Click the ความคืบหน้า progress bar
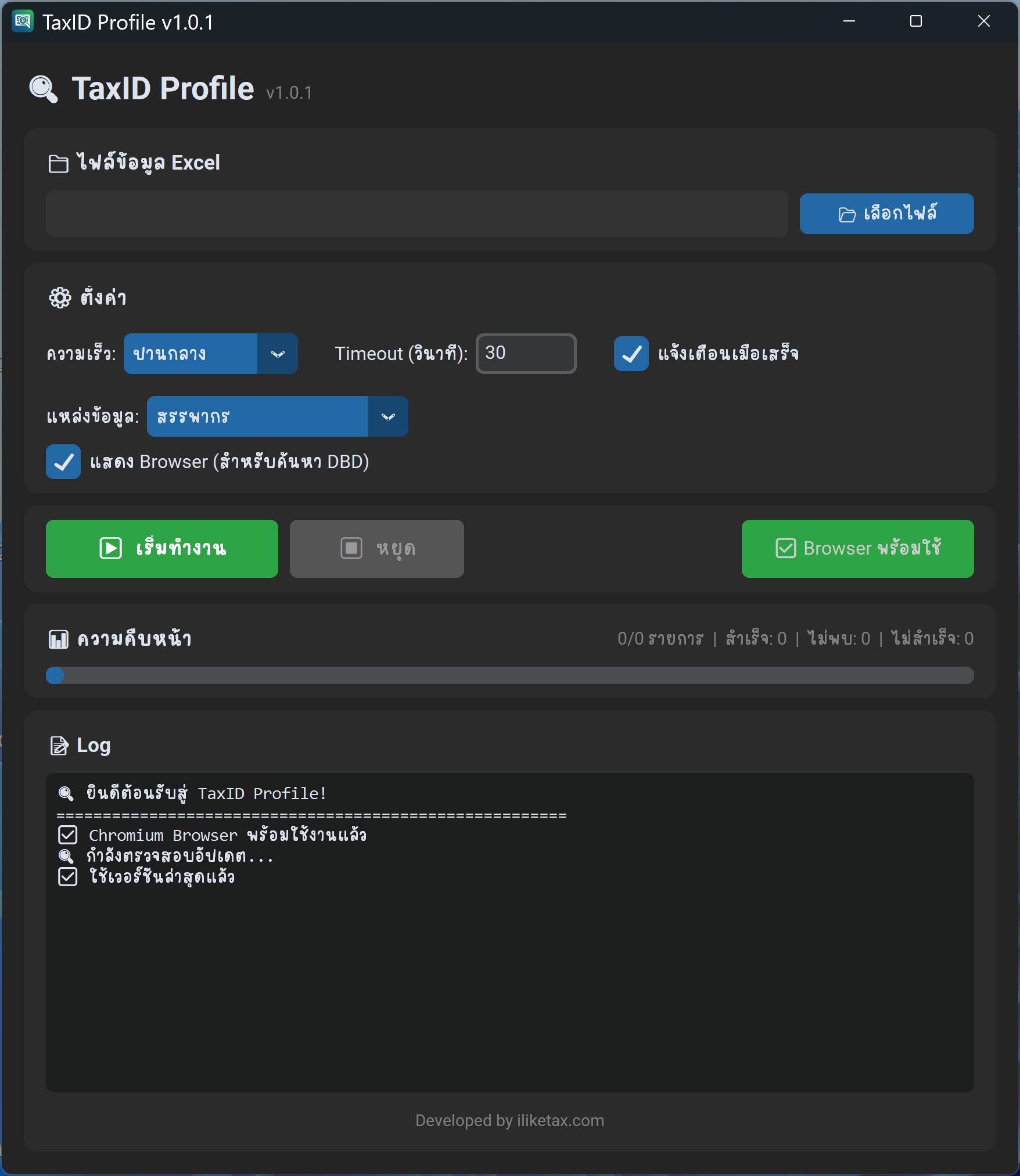 509,675
